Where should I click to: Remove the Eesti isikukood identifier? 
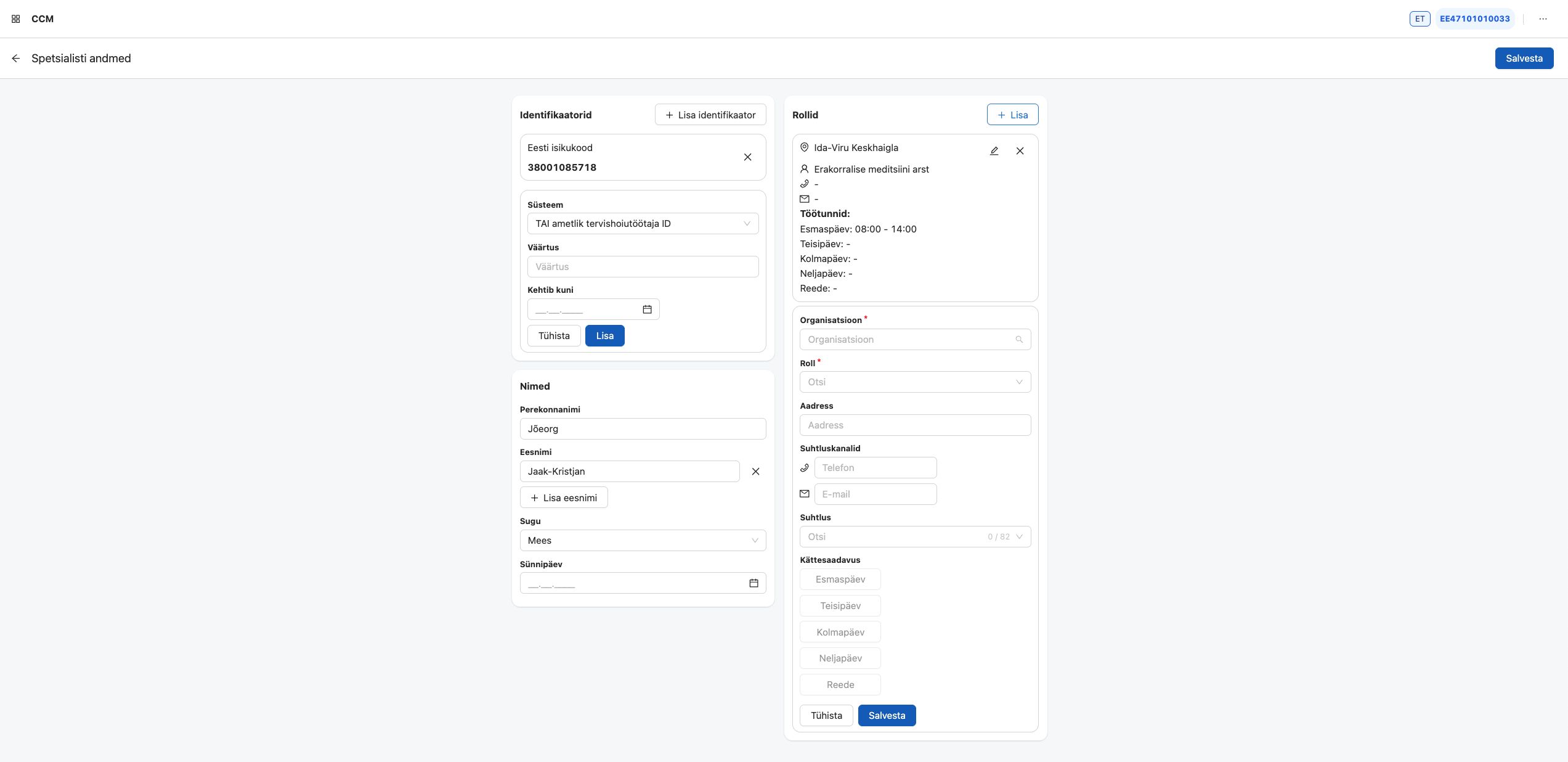[747, 157]
